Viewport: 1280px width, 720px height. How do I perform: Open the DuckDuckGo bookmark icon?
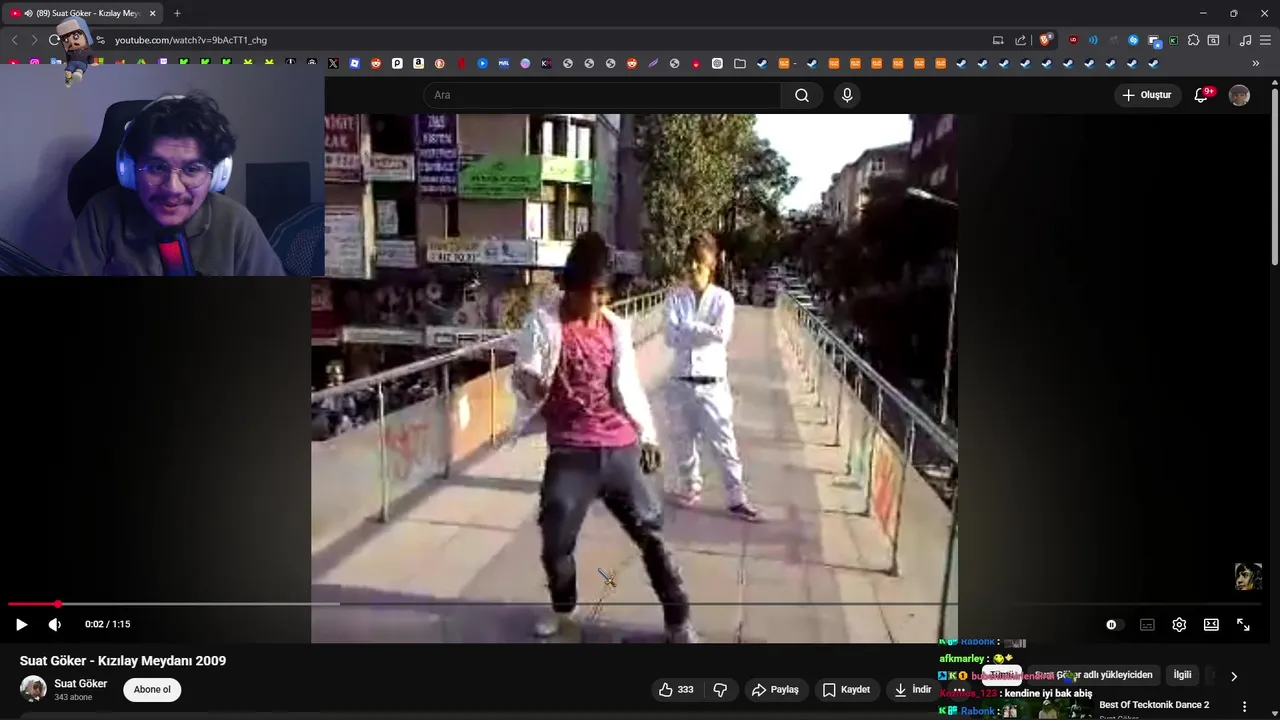pyautogui.click(x=440, y=63)
